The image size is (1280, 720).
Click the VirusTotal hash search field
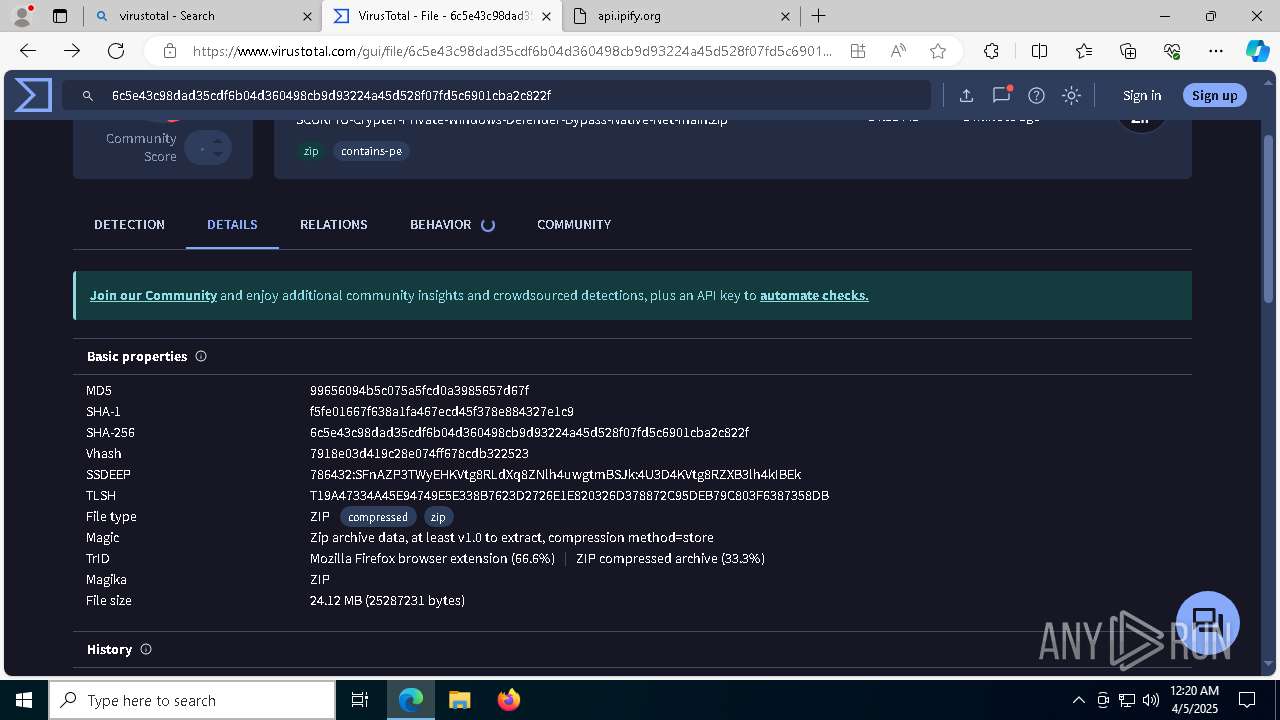click(496, 95)
